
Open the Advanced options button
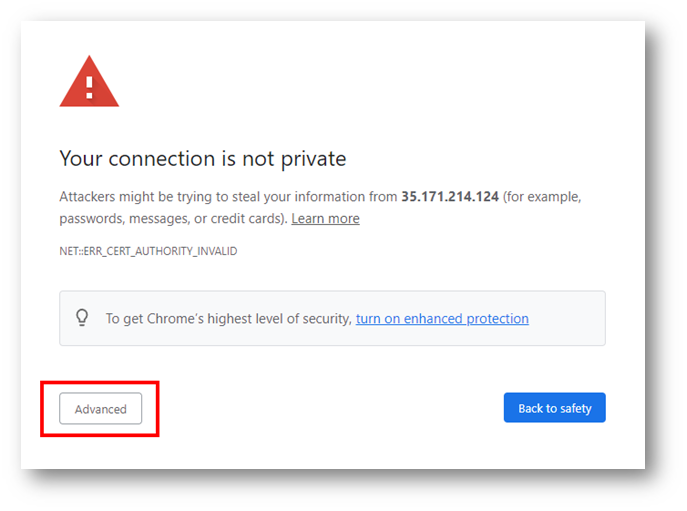click(x=101, y=408)
